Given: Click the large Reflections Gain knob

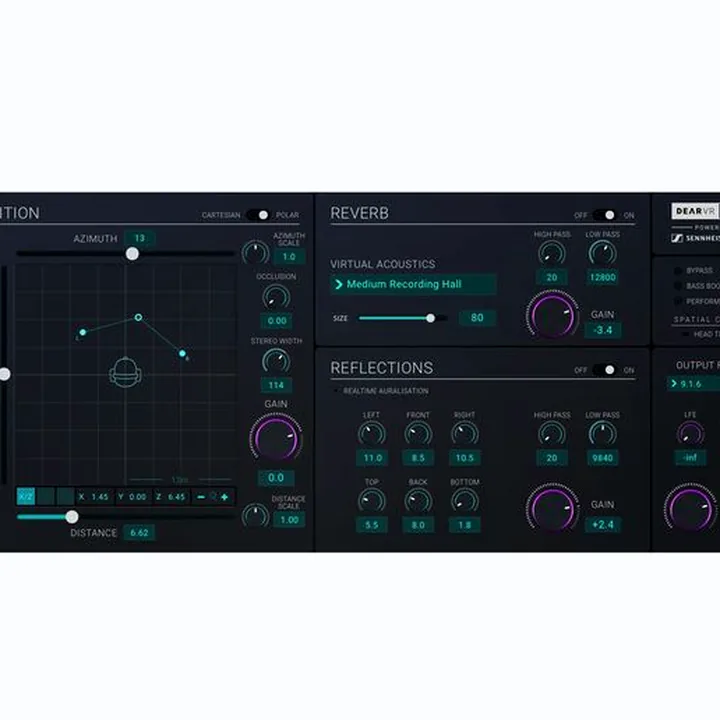Looking at the screenshot, I should click(x=552, y=507).
